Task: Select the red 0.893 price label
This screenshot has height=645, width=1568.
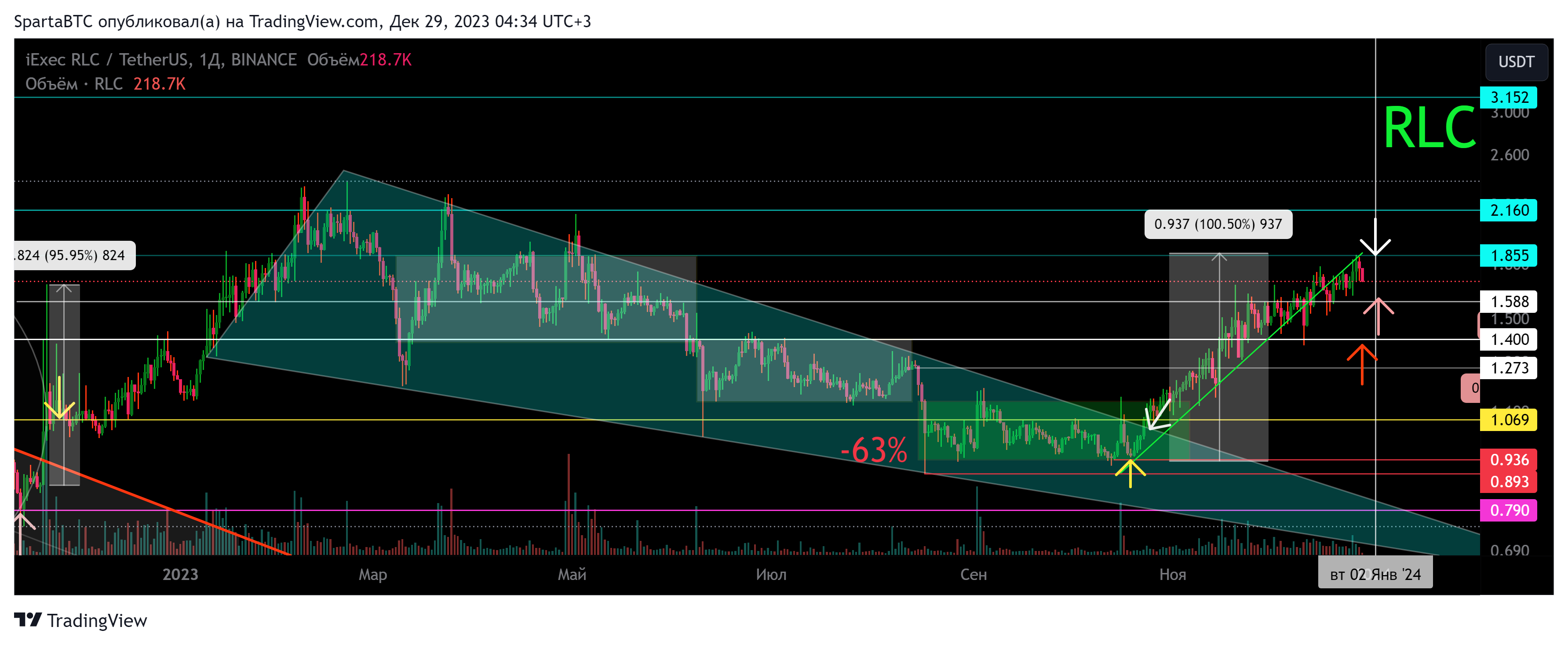Action: pos(1508,482)
